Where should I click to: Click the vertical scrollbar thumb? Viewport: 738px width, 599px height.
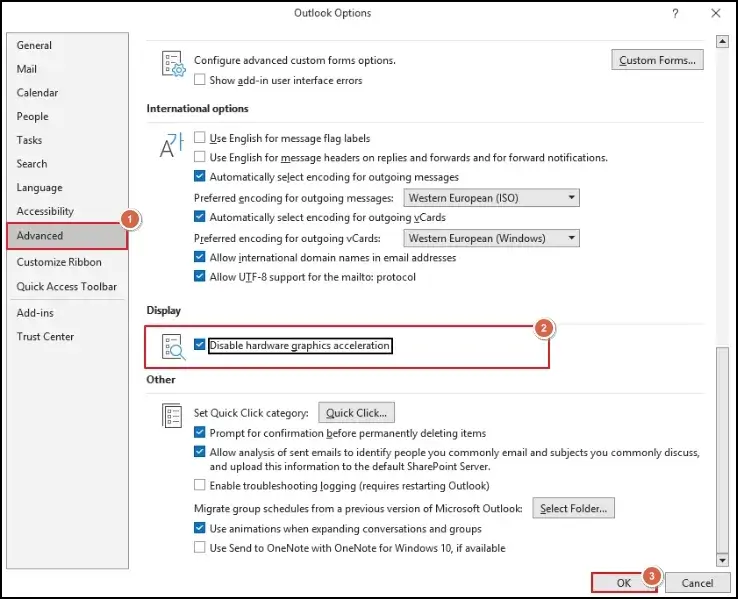(x=722, y=450)
